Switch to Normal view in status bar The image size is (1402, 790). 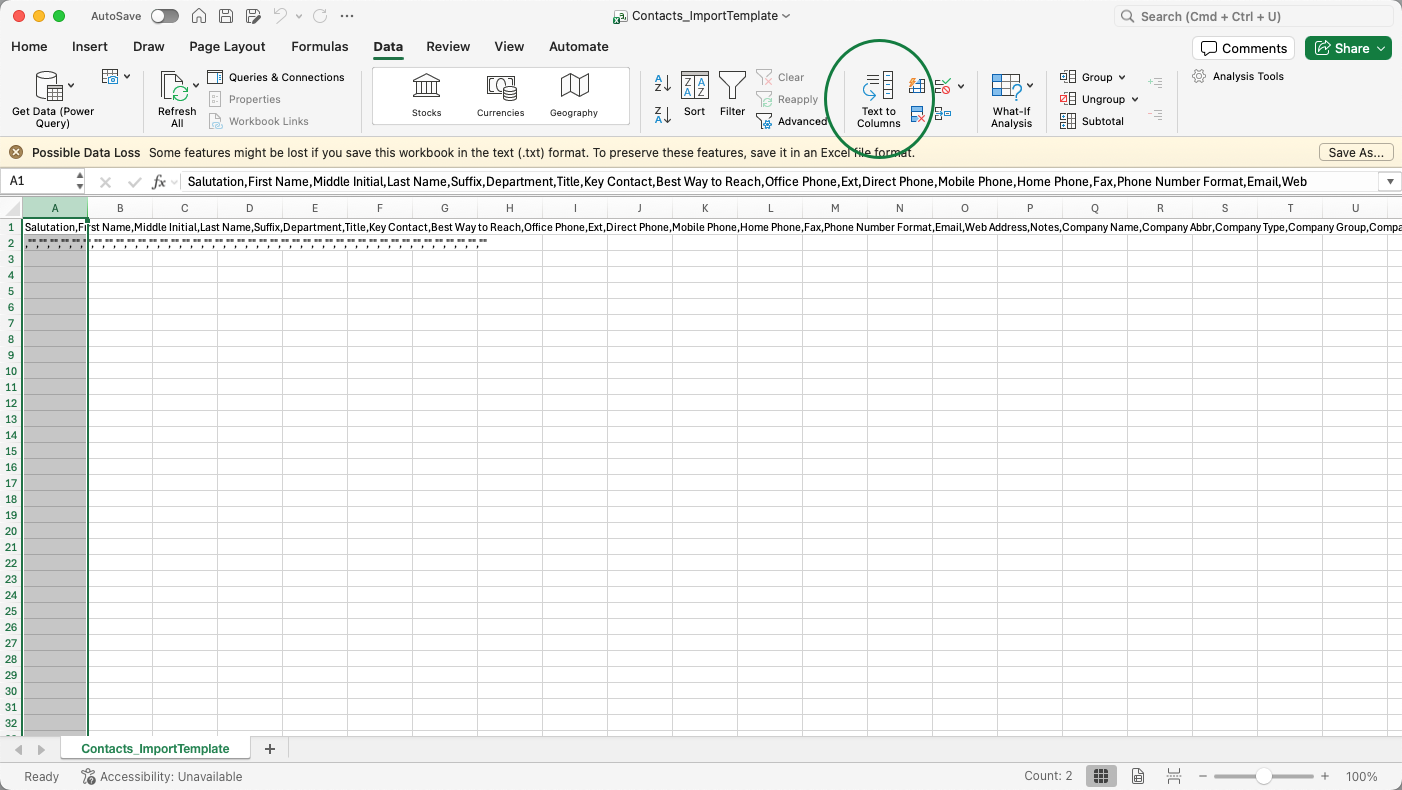[1100, 776]
